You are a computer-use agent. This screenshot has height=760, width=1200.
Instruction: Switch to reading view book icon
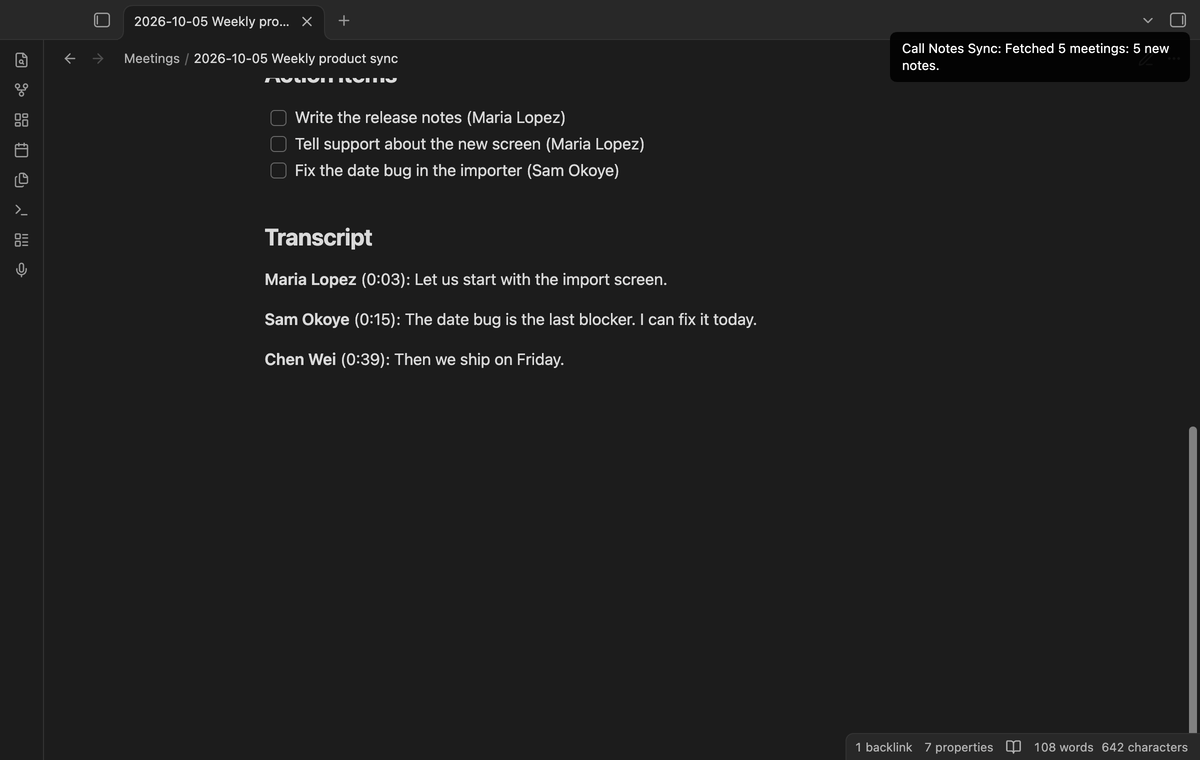point(1013,747)
